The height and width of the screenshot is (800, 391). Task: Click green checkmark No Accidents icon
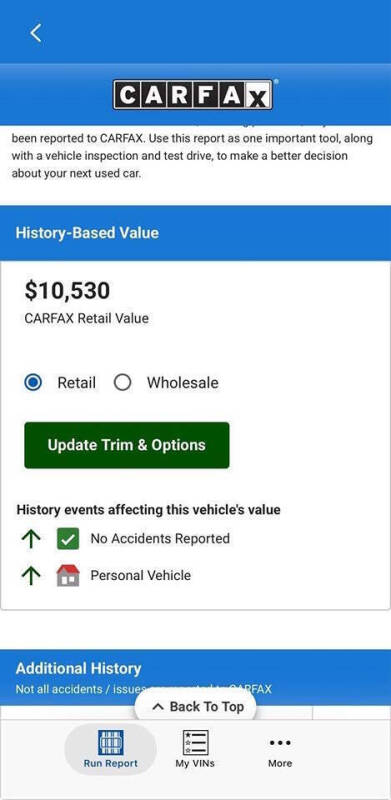coord(68,539)
